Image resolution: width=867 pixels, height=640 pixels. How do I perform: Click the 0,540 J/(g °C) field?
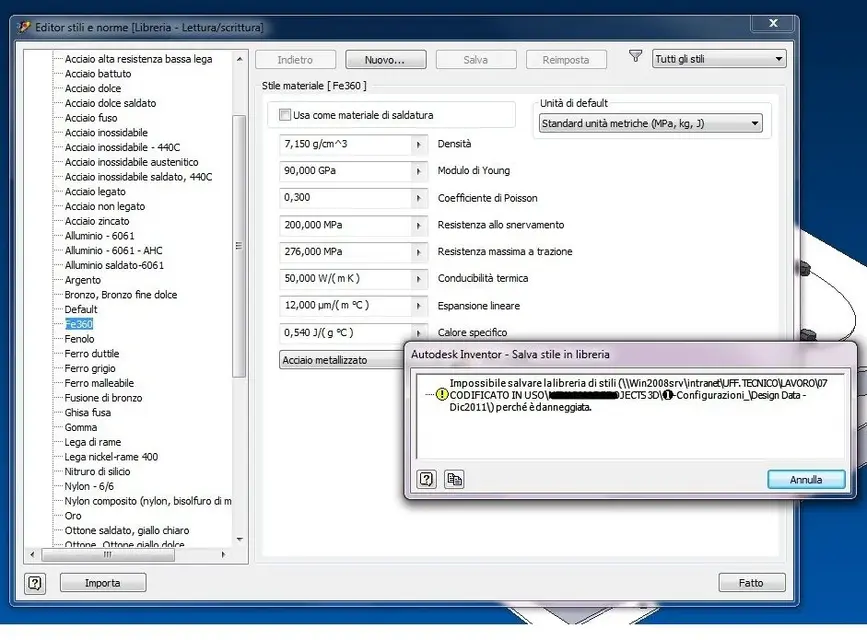[x=345, y=332]
